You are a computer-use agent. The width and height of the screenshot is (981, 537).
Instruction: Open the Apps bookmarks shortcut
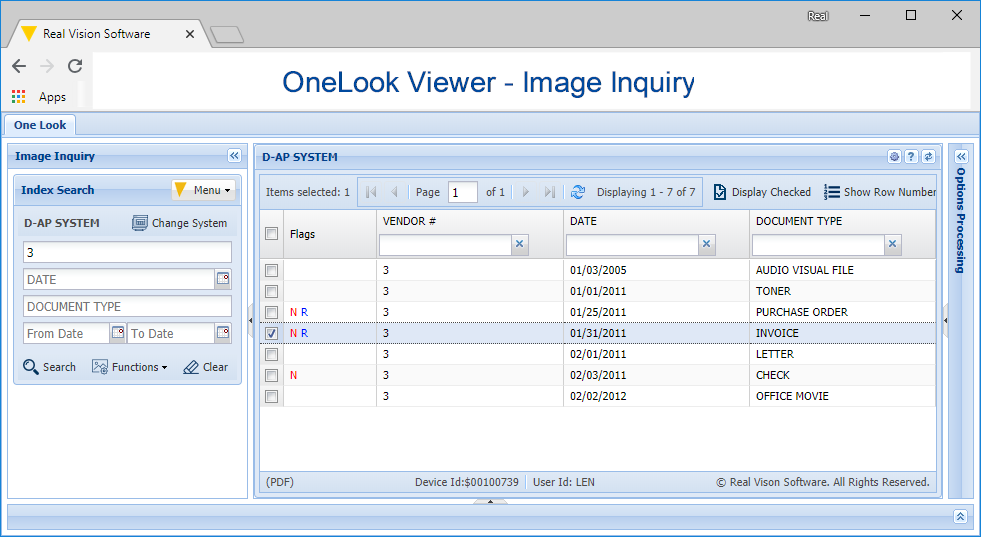tap(39, 96)
